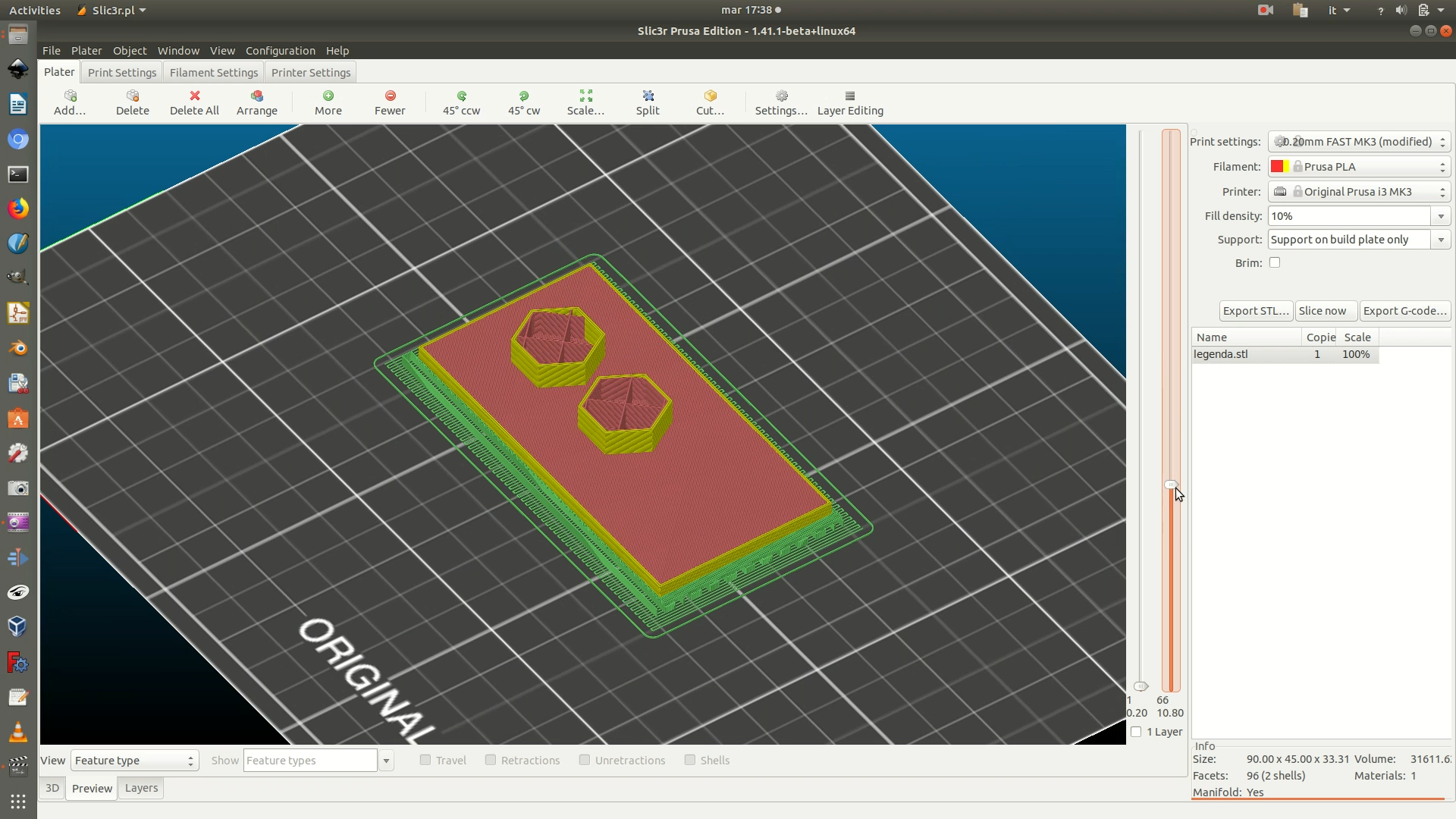Click the Feature types text field

(310, 761)
